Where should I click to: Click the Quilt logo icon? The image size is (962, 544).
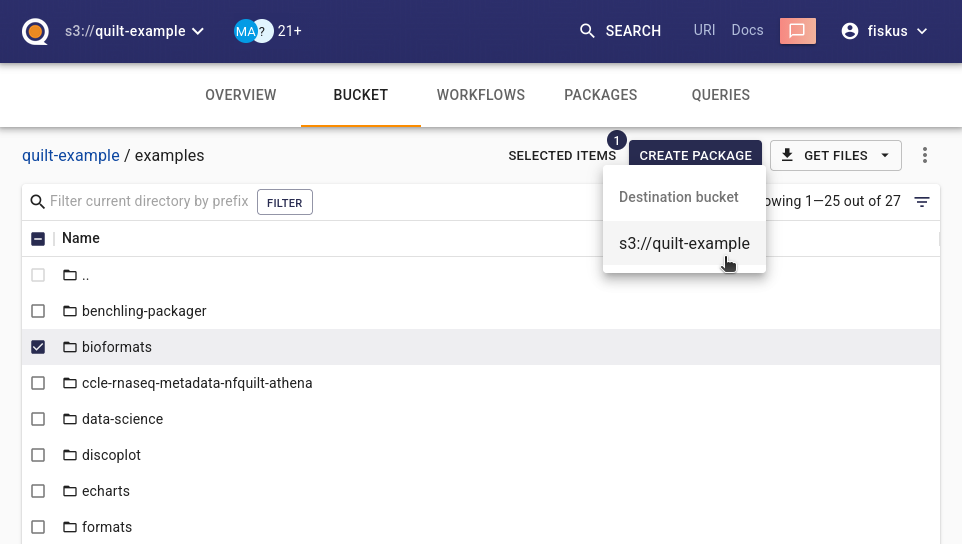click(35, 31)
